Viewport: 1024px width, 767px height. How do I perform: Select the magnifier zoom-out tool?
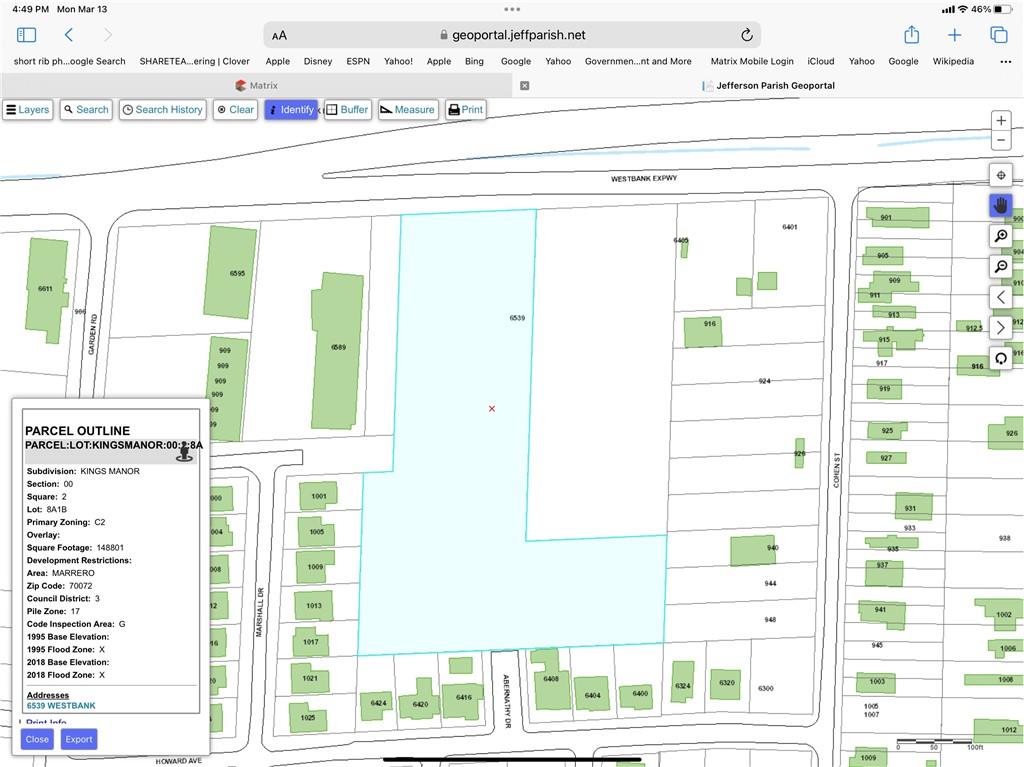point(1000,267)
